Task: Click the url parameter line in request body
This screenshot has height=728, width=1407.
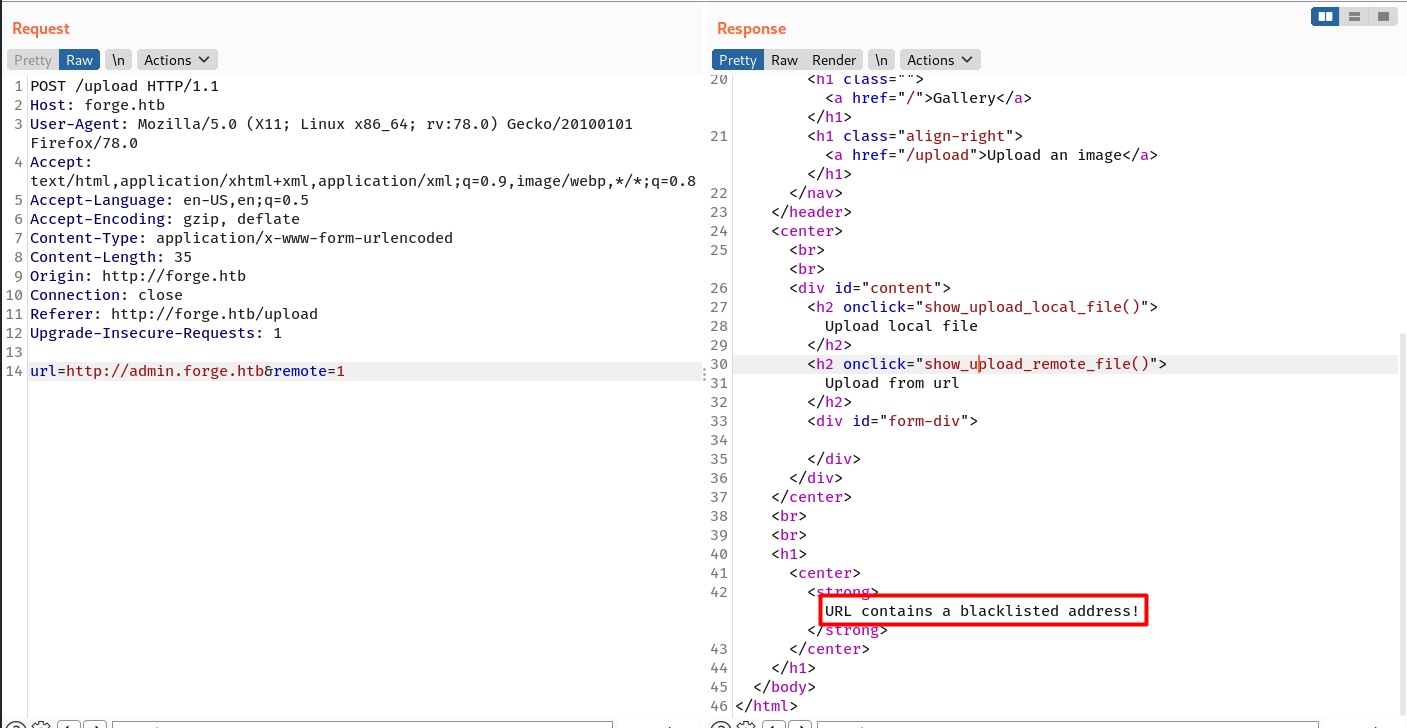Action: coord(187,371)
